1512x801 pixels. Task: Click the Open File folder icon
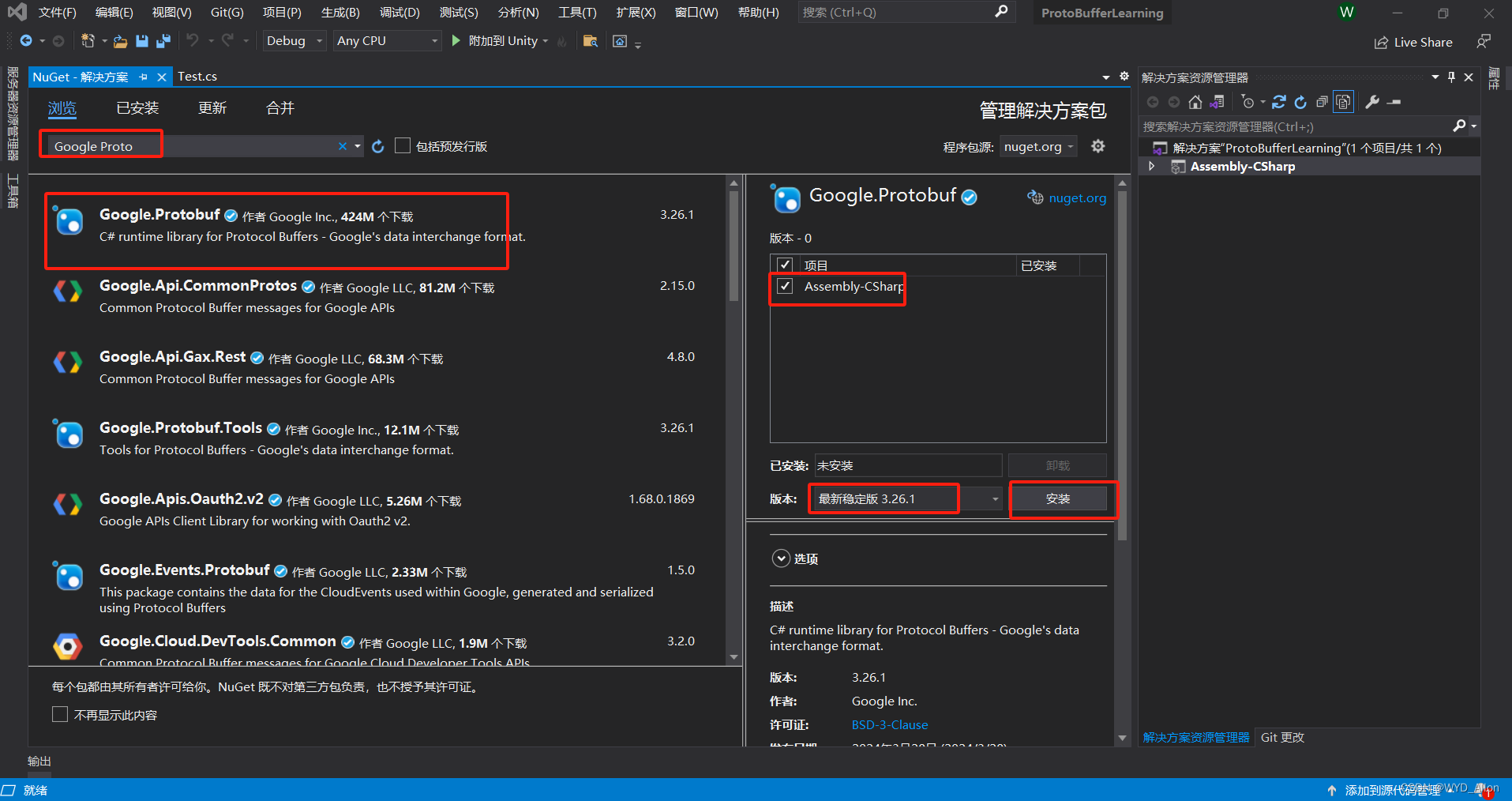(120, 41)
